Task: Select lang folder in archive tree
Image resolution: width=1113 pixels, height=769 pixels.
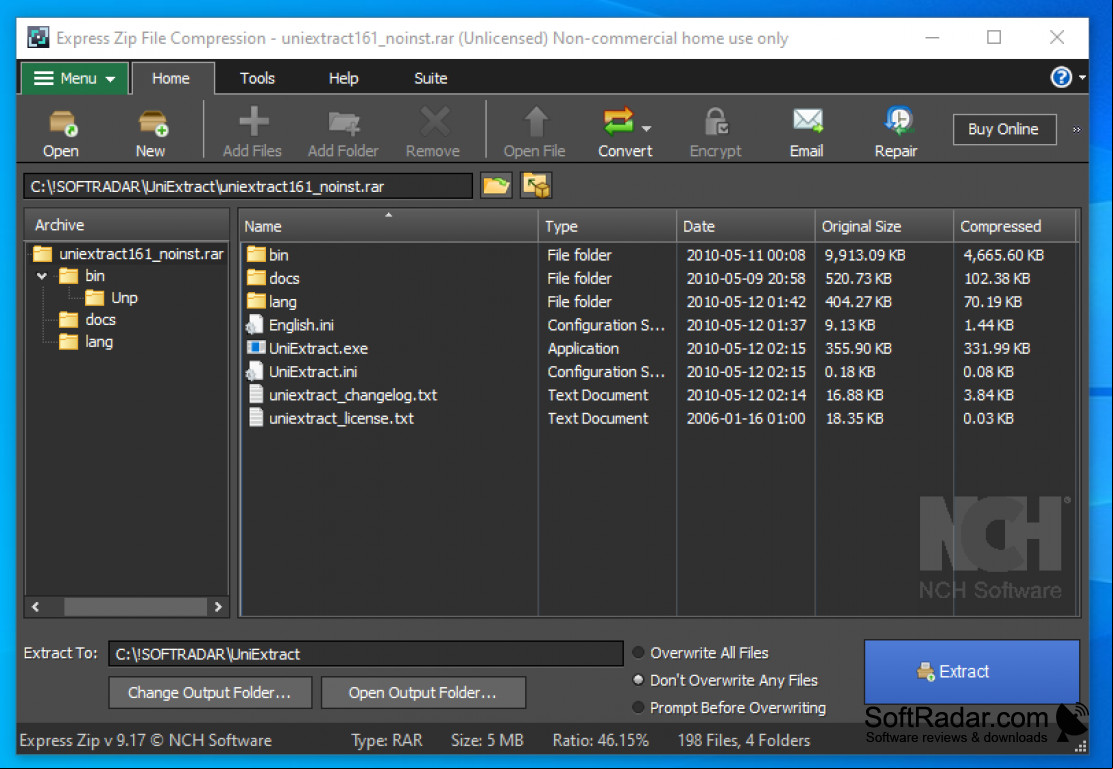Action: (x=99, y=342)
